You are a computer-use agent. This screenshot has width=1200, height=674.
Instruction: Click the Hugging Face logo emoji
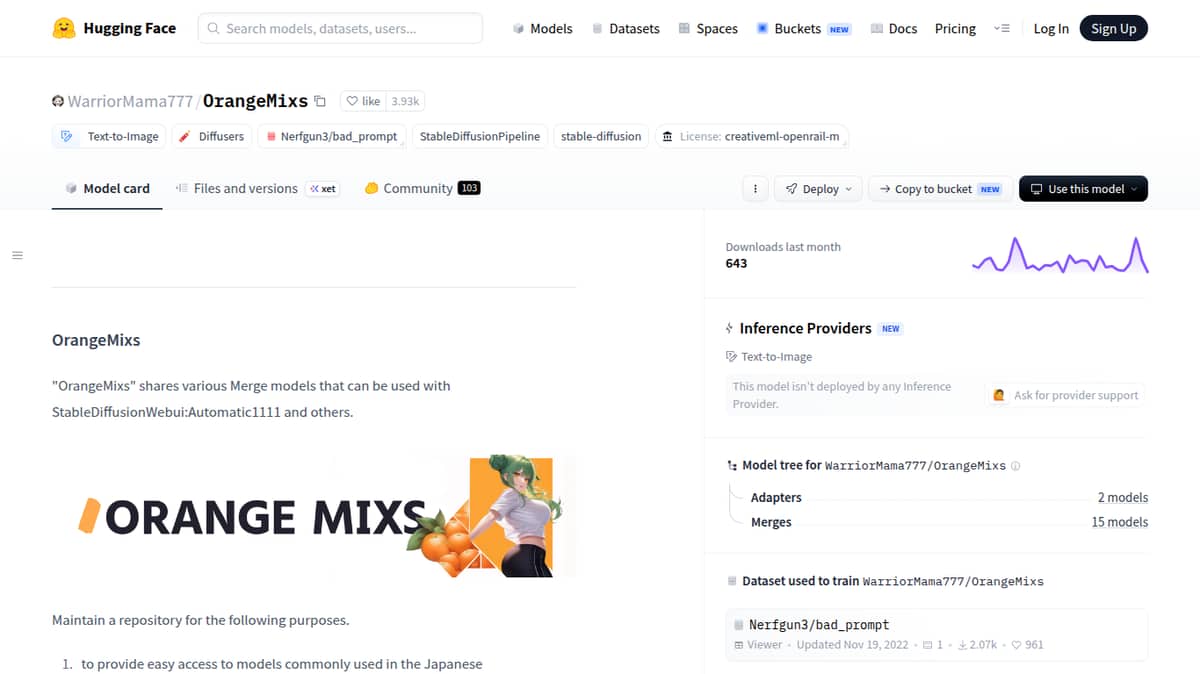[64, 28]
